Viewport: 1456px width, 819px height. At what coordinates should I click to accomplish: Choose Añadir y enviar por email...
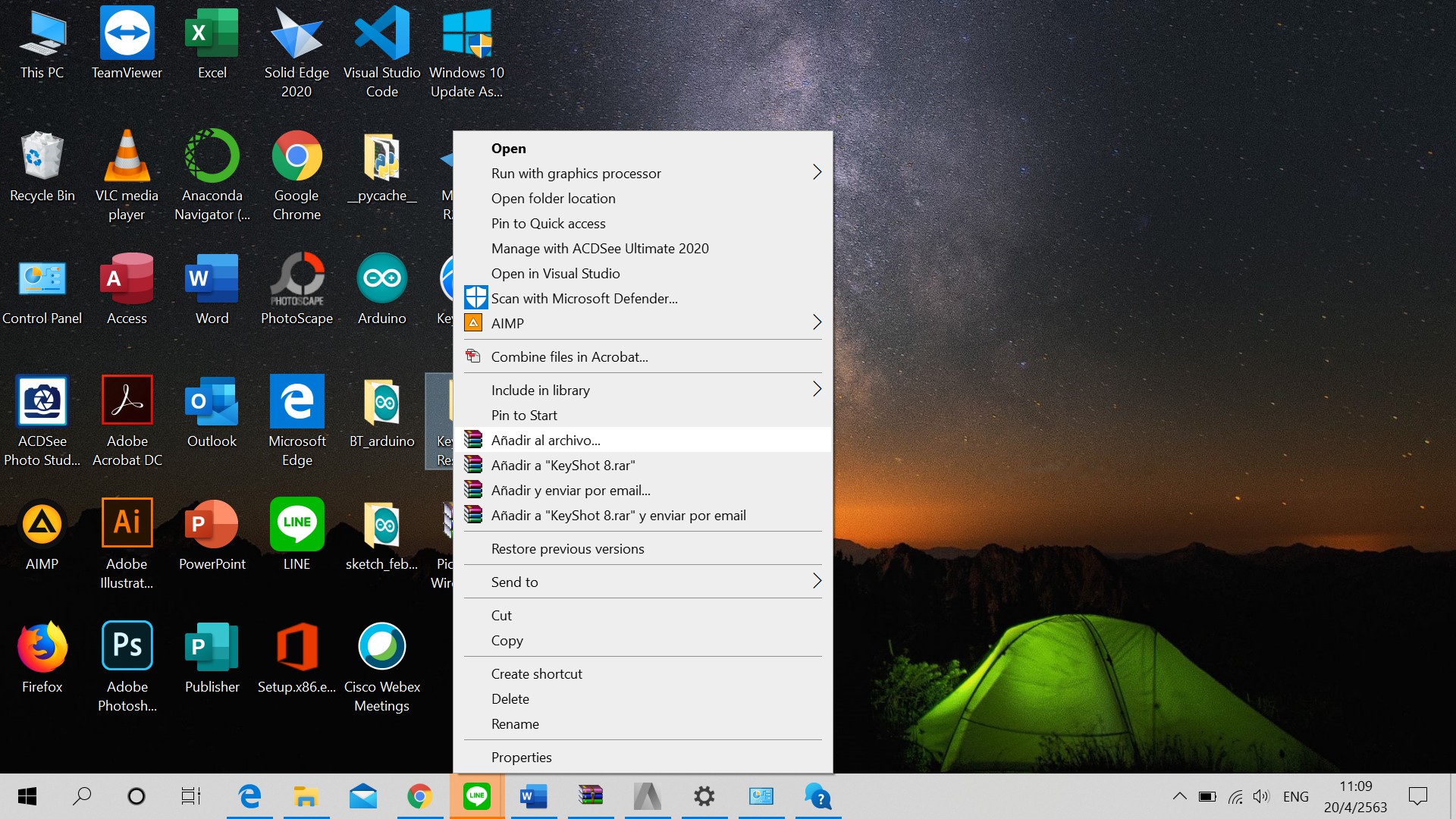coord(642,491)
